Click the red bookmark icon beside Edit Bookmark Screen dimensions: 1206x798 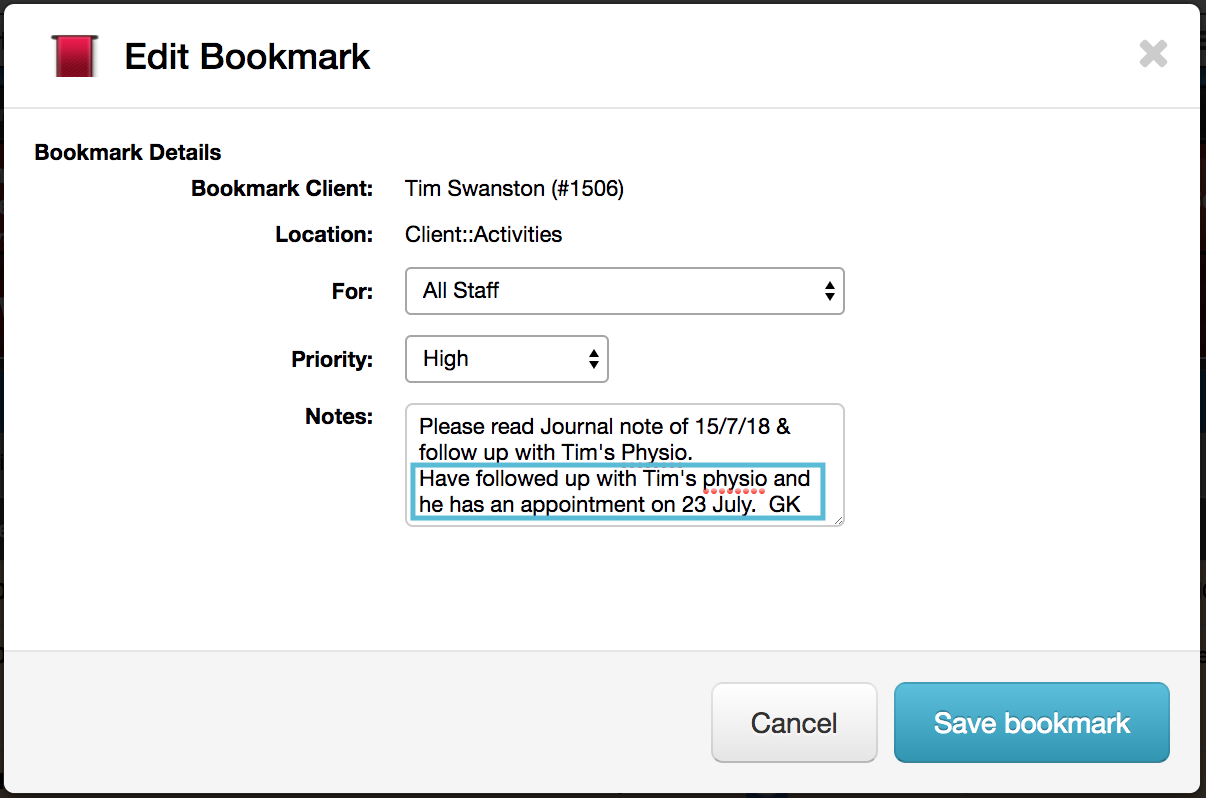click(x=73, y=55)
